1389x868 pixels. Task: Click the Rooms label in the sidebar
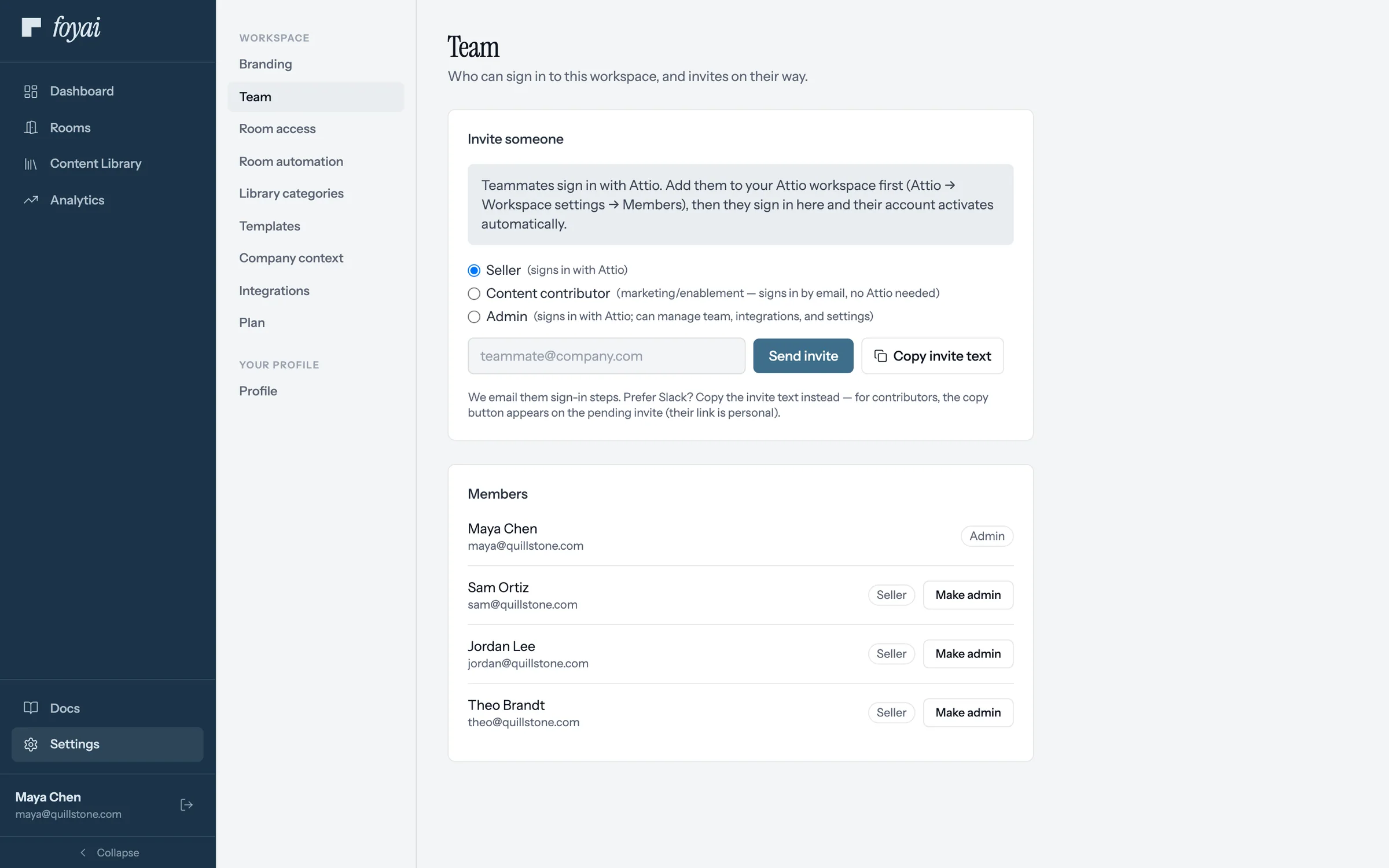coord(70,128)
